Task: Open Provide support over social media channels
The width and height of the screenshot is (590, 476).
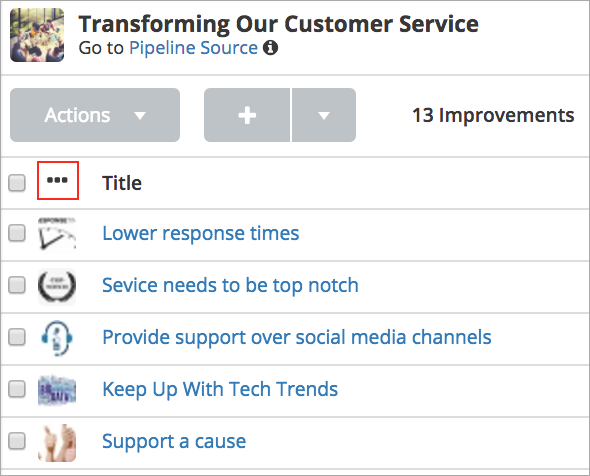Action: coord(297,337)
